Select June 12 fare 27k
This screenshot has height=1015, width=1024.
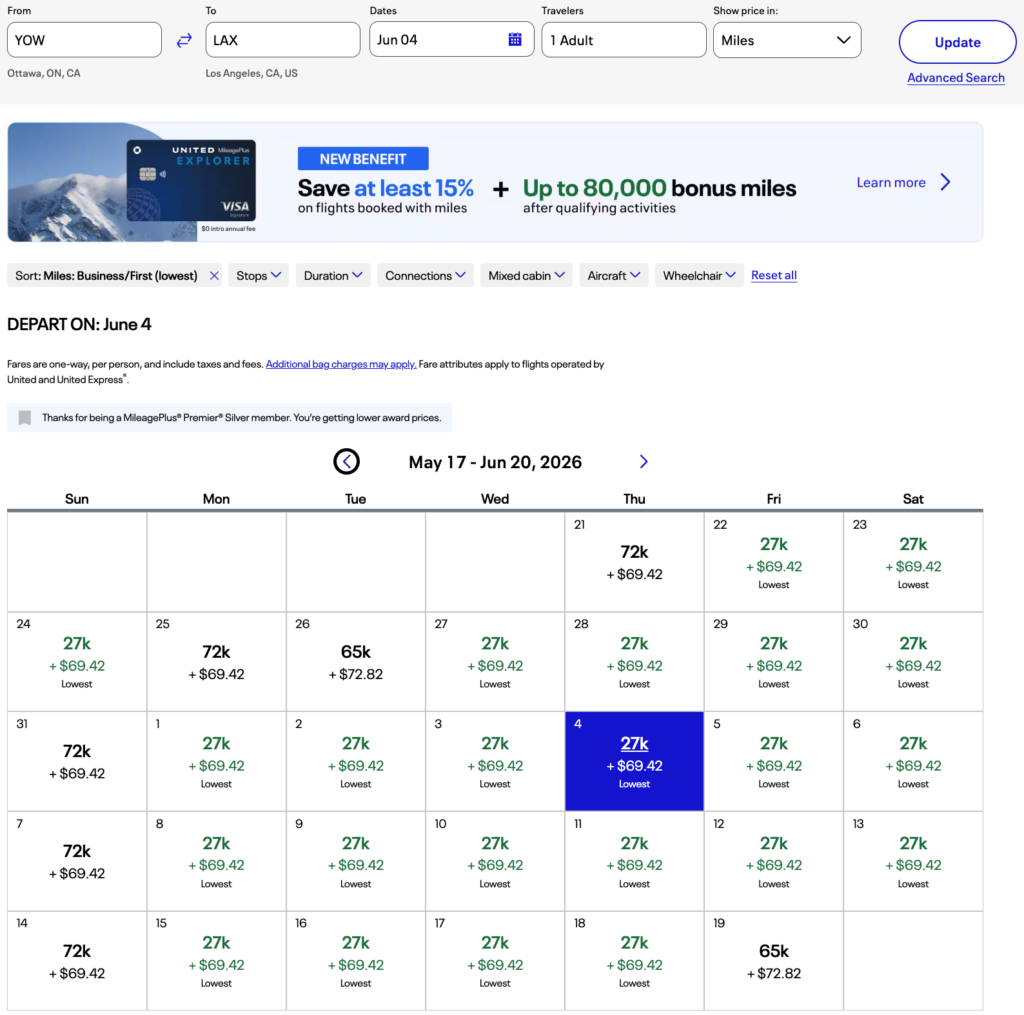pyautogui.click(x=774, y=862)
